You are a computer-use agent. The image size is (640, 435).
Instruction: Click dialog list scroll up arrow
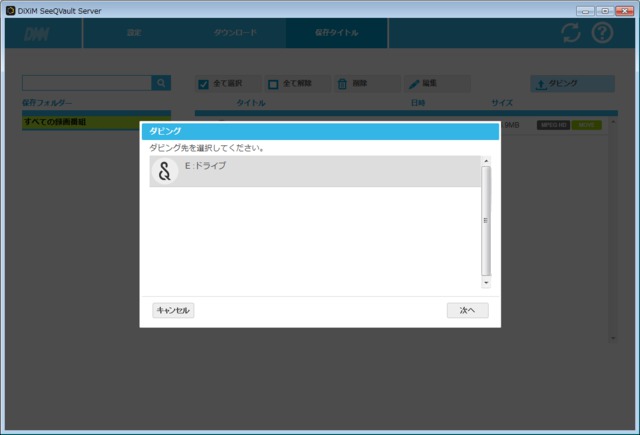[x=486, y=161]
